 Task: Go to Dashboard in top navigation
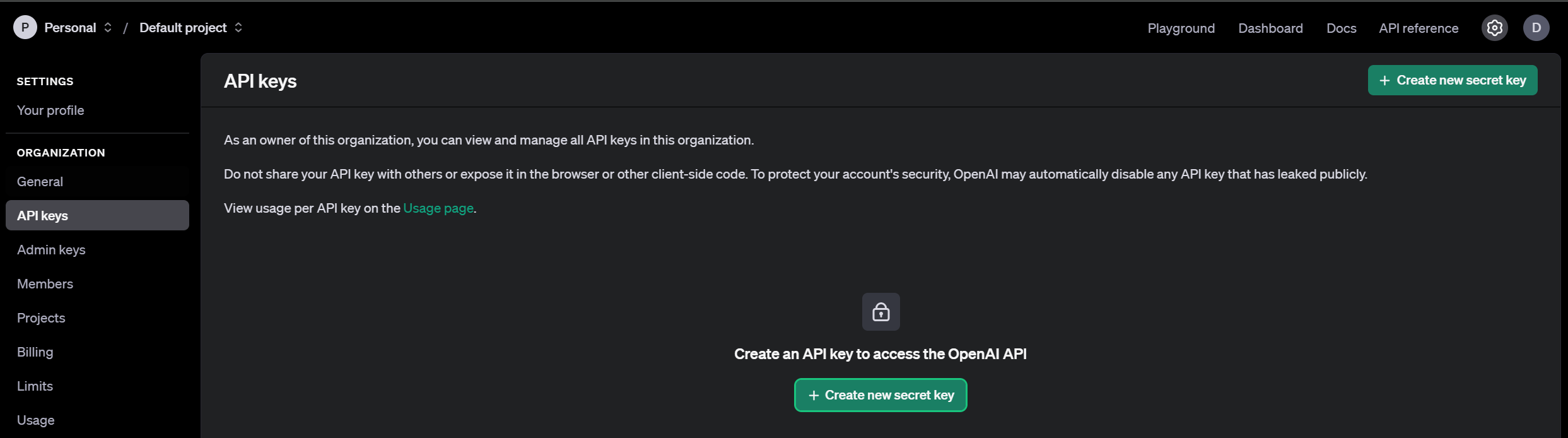tap(1270, 28)
